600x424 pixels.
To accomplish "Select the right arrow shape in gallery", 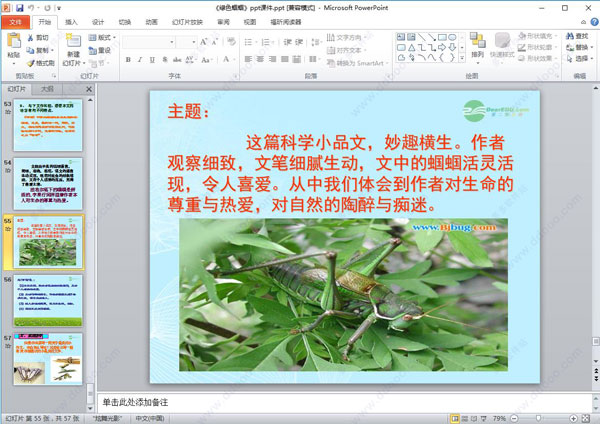I will [x=442, y=47].
